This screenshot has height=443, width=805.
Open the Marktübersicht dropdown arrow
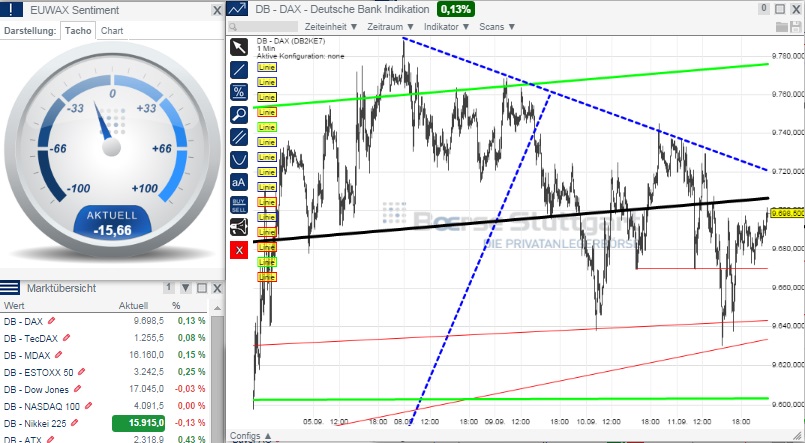tap(186, 288)
